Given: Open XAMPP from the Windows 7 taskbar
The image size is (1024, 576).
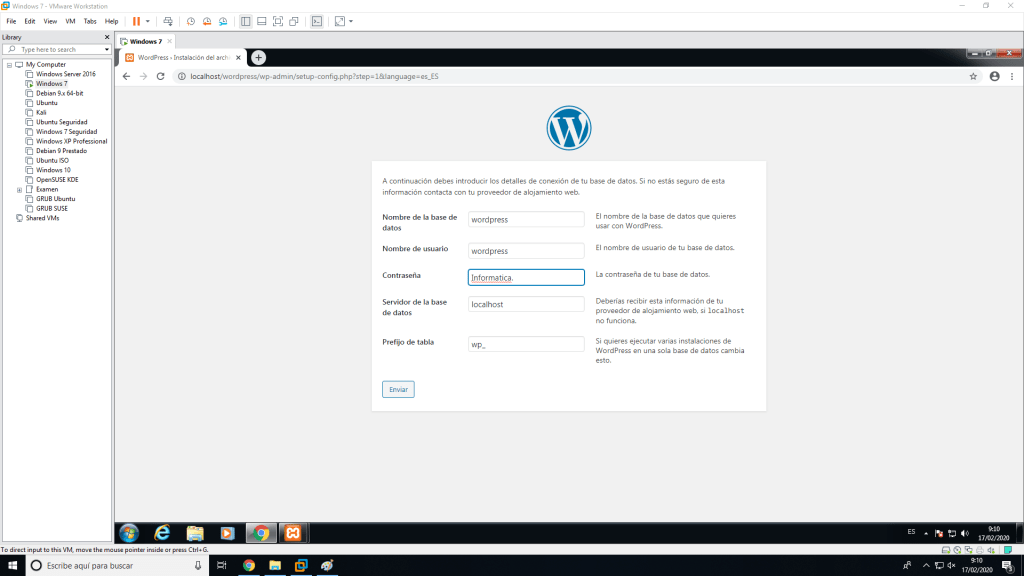Looking at the screenshot, I should (x=291, y=533).
